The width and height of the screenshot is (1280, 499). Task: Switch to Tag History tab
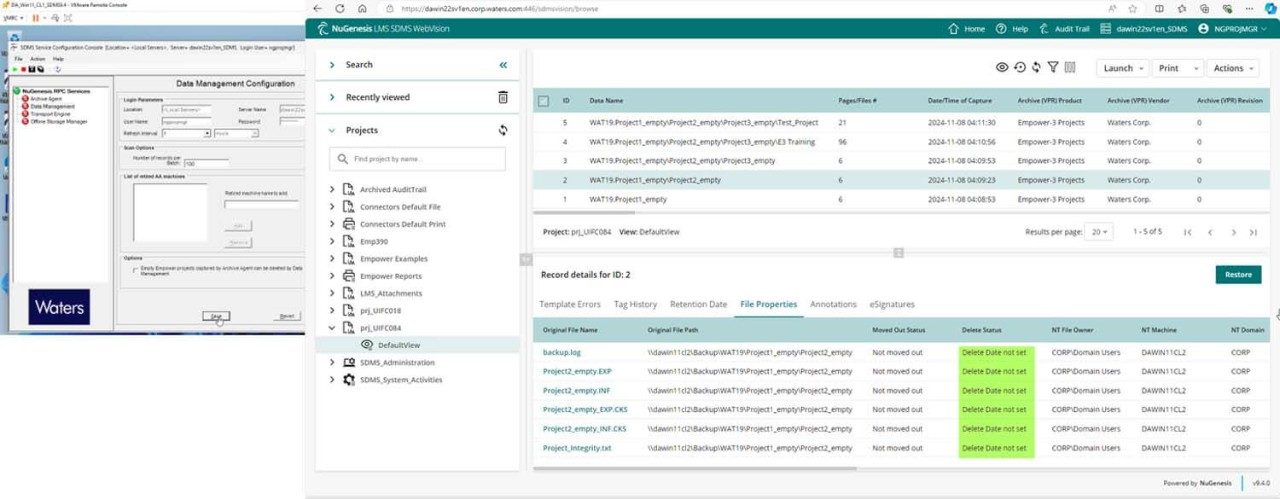point(635,304)
